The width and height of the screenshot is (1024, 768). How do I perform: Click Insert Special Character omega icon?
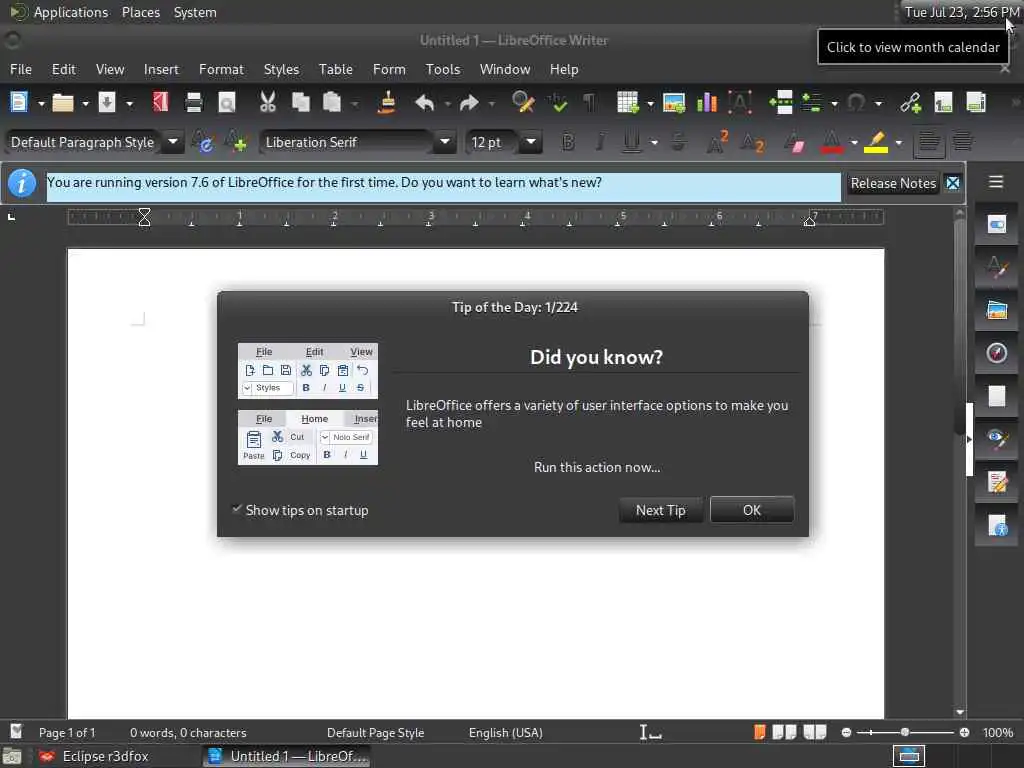click(856, 103)
